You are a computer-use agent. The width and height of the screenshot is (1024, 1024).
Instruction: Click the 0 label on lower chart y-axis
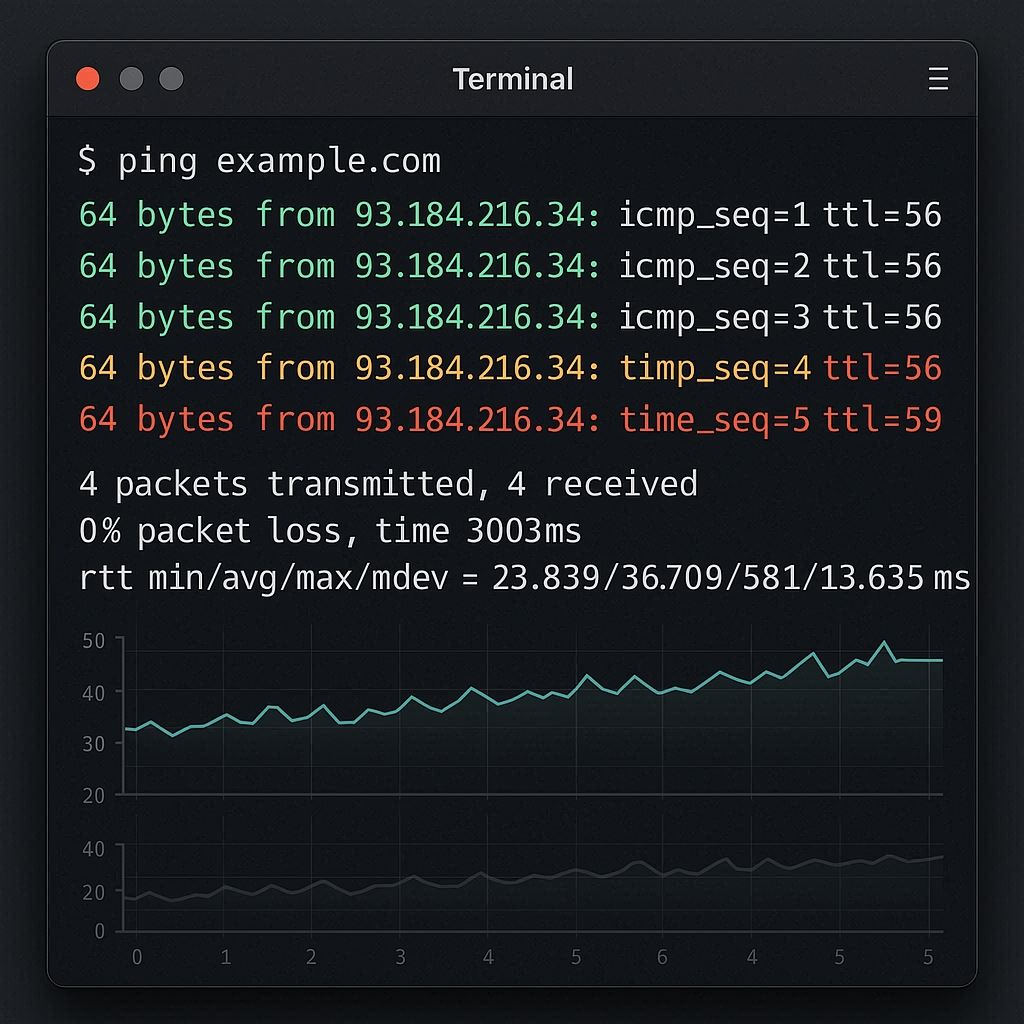[99, 931]
